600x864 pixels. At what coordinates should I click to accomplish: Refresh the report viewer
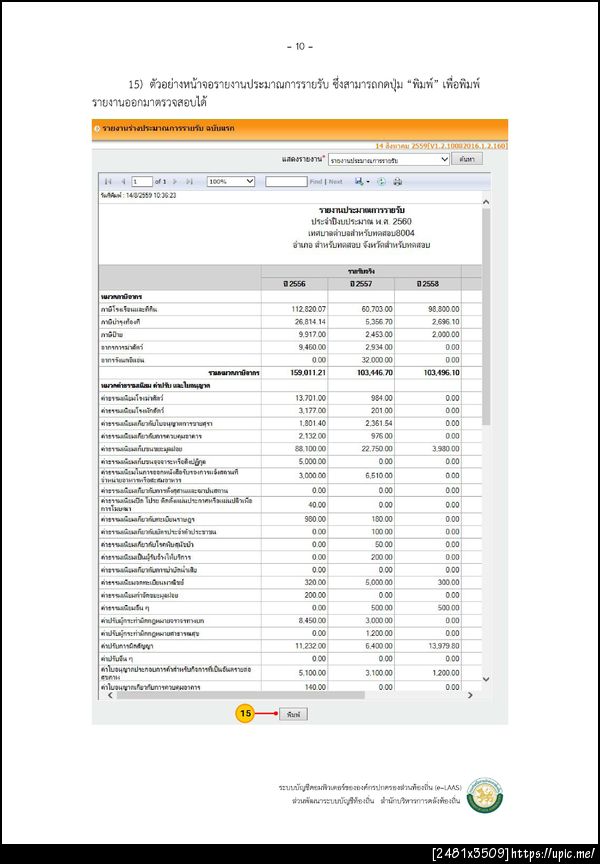(x=381, y=181)
